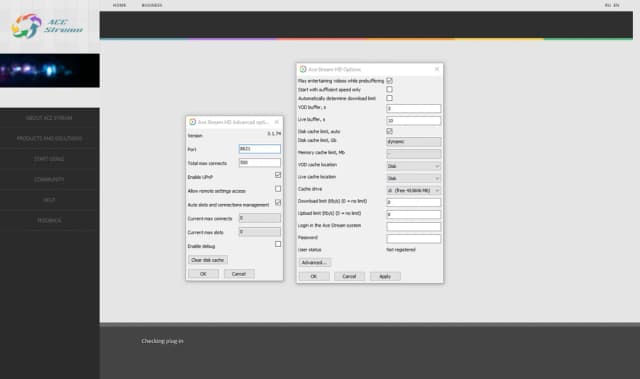The height and width of the screenshot is (379, 640).
Task: Close the Ace Stream HD Options dialog
Action: tap(437, 69)
